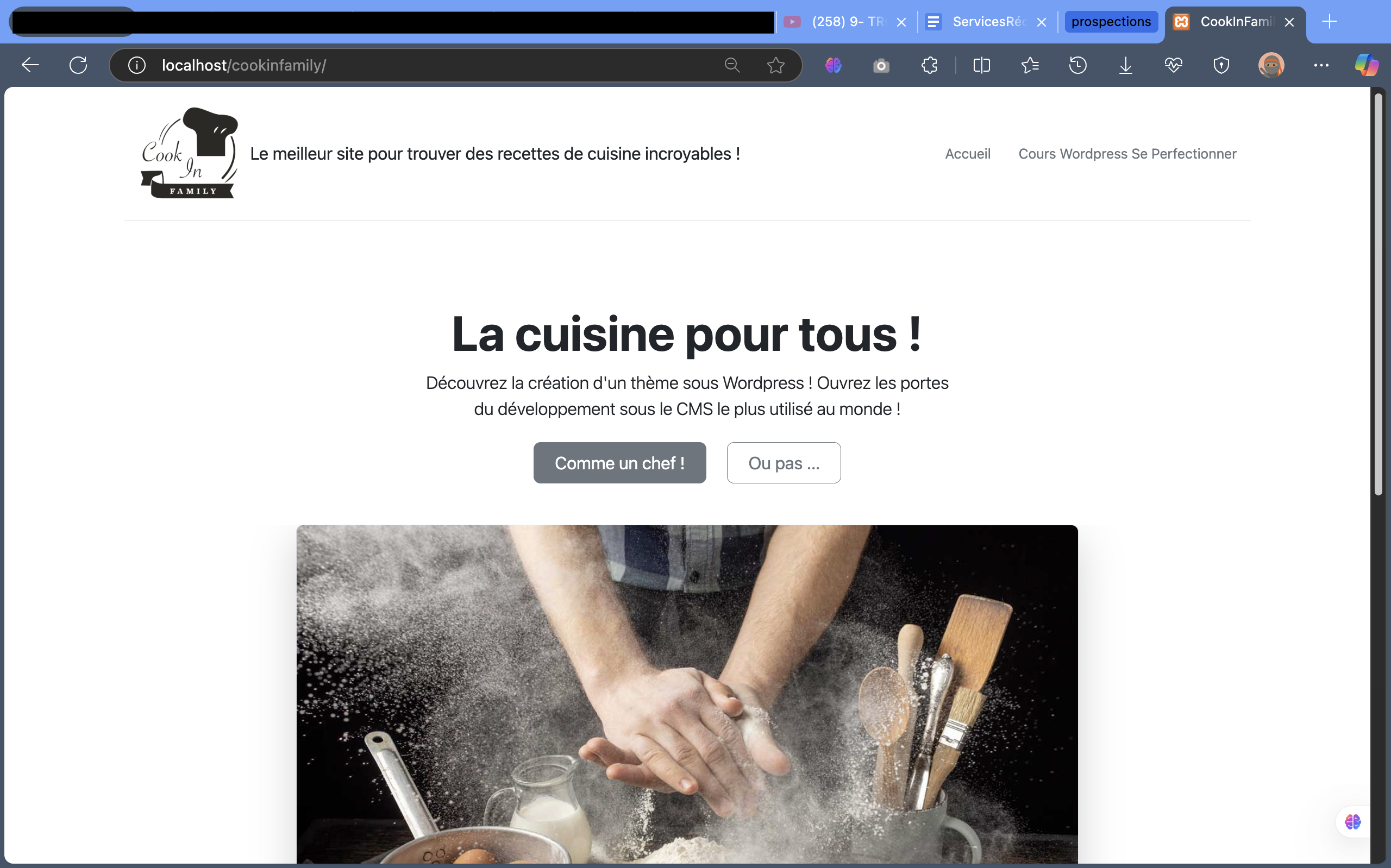Viewport: 1391px width, 868px height.
Task: Open the Settings and more menu
Action: point(1321,65)
